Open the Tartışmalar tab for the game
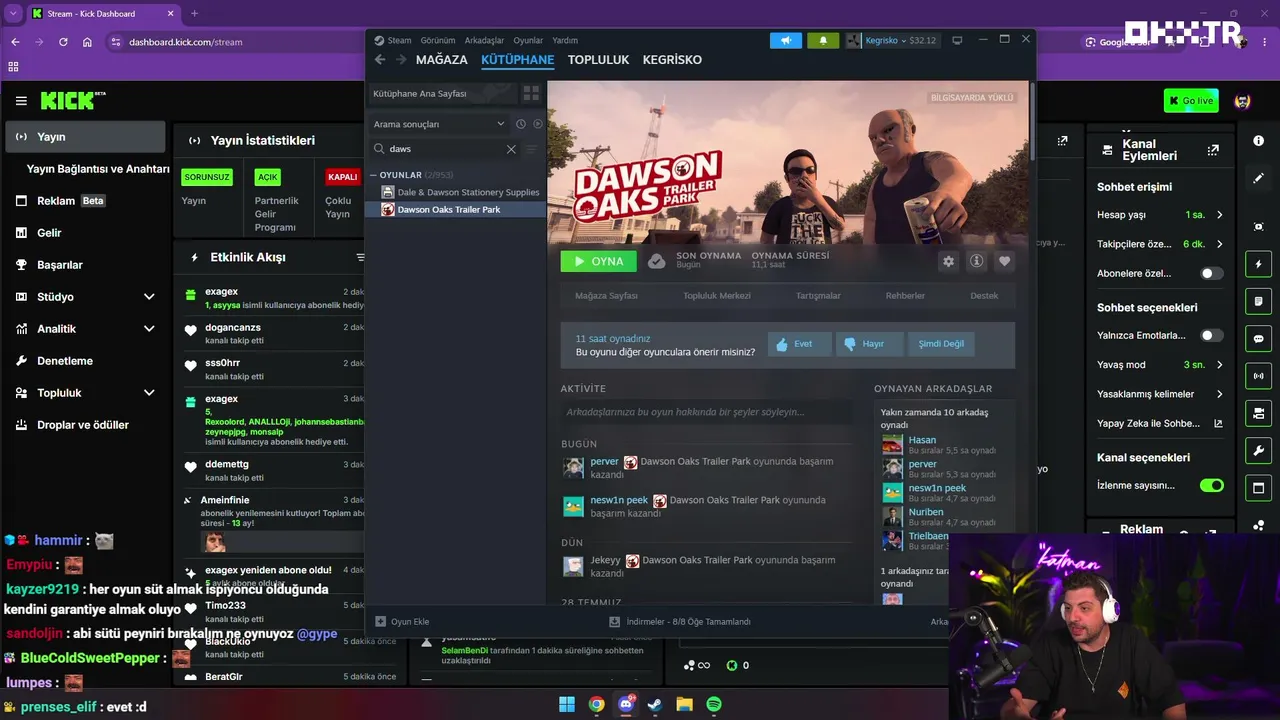Image resolution: width=1280 pixels, height=720 pixels. click(x=818, y=296)
